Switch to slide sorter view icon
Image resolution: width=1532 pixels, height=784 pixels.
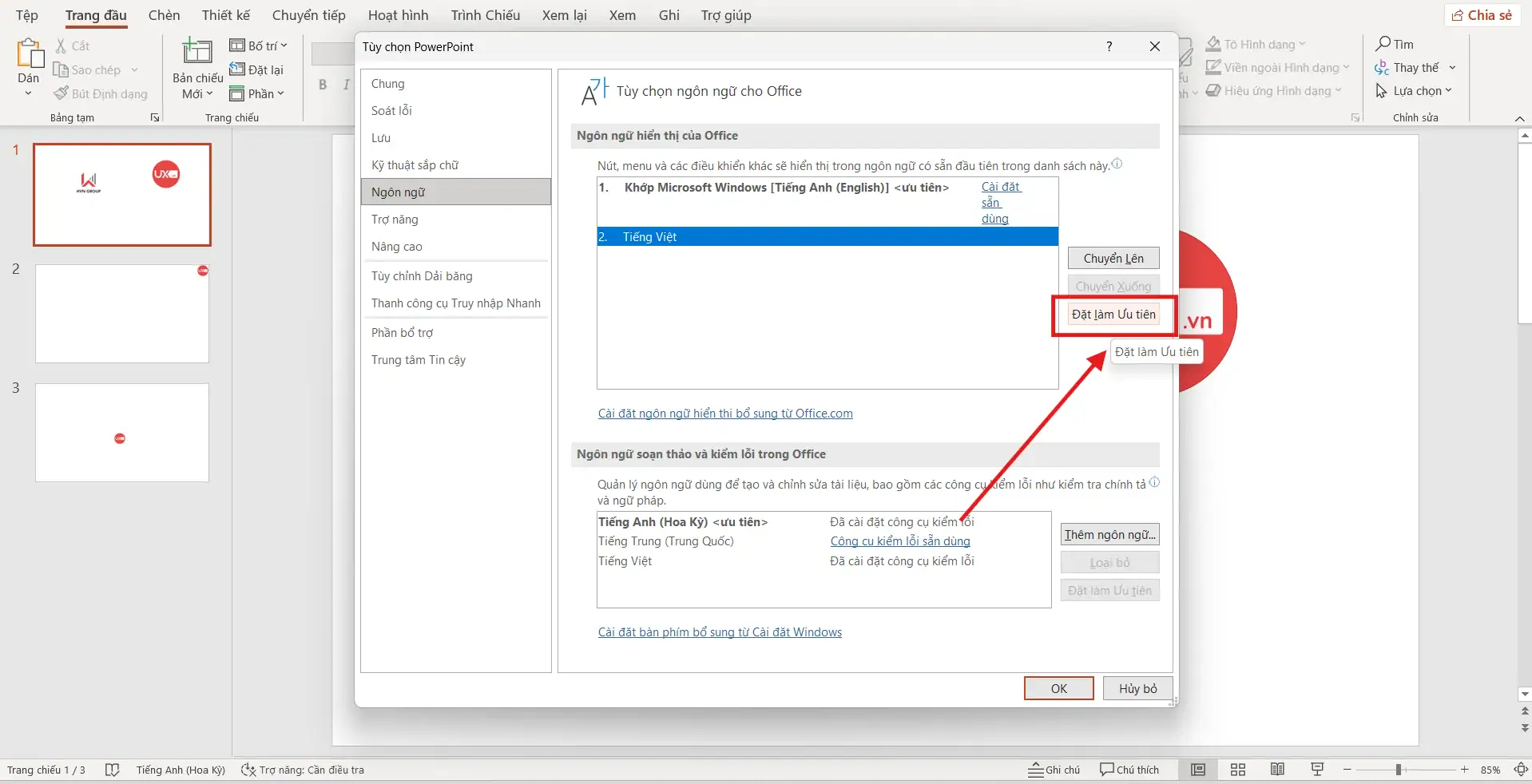(x=1238, y=770)
